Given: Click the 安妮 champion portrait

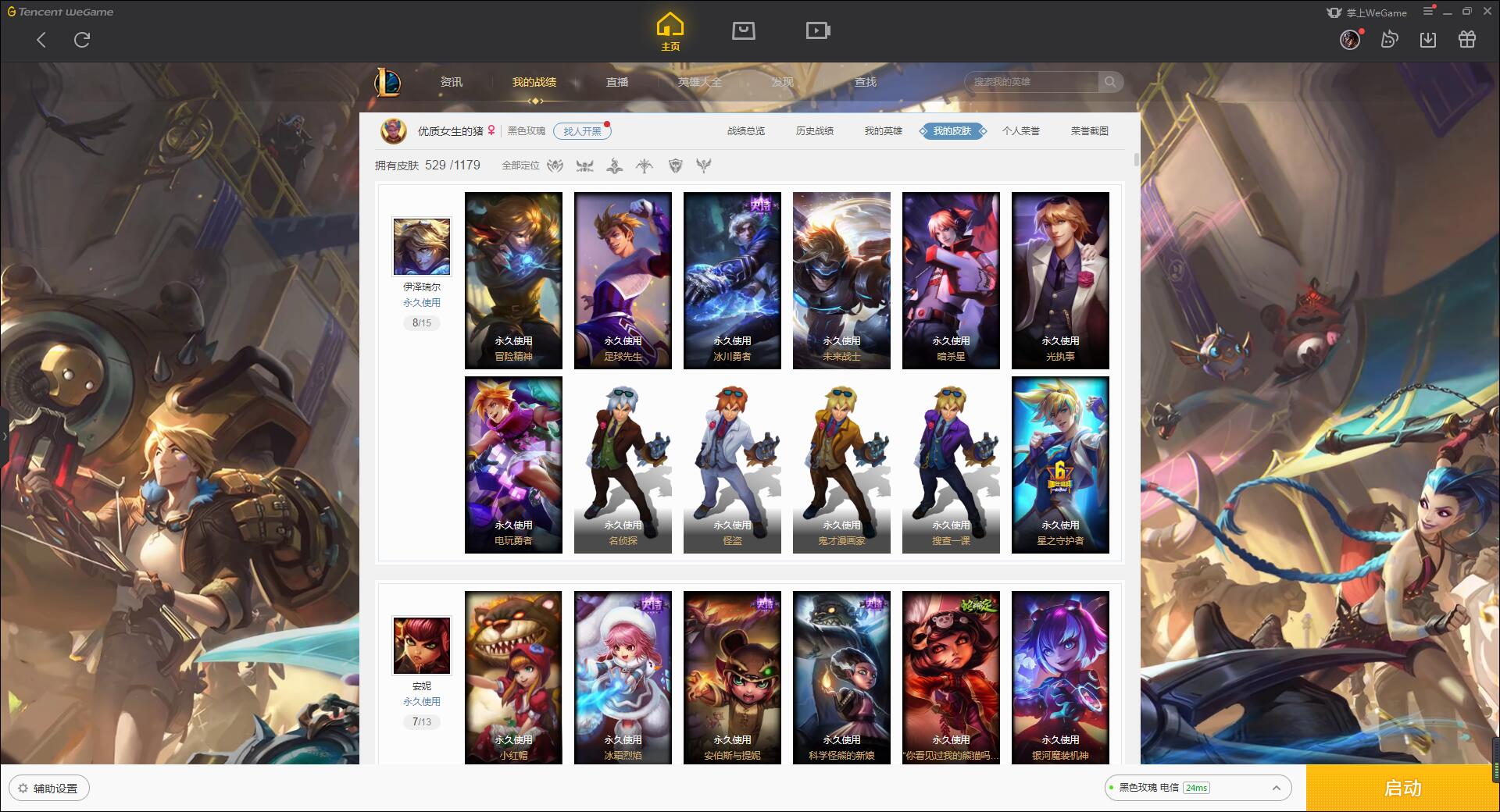Looking at the screenshot, I should tap(422, 646).
